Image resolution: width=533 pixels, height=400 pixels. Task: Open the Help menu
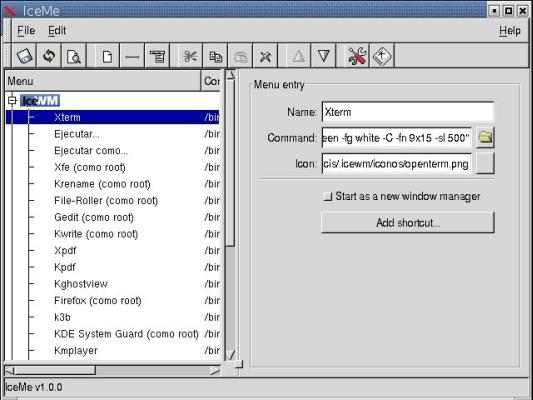point(510,31)
